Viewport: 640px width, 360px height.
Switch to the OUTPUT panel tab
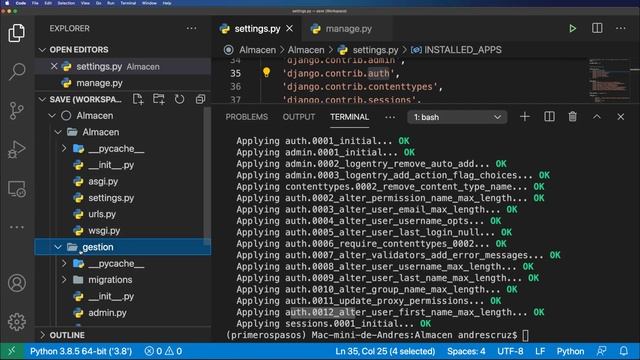click(299, 117)
